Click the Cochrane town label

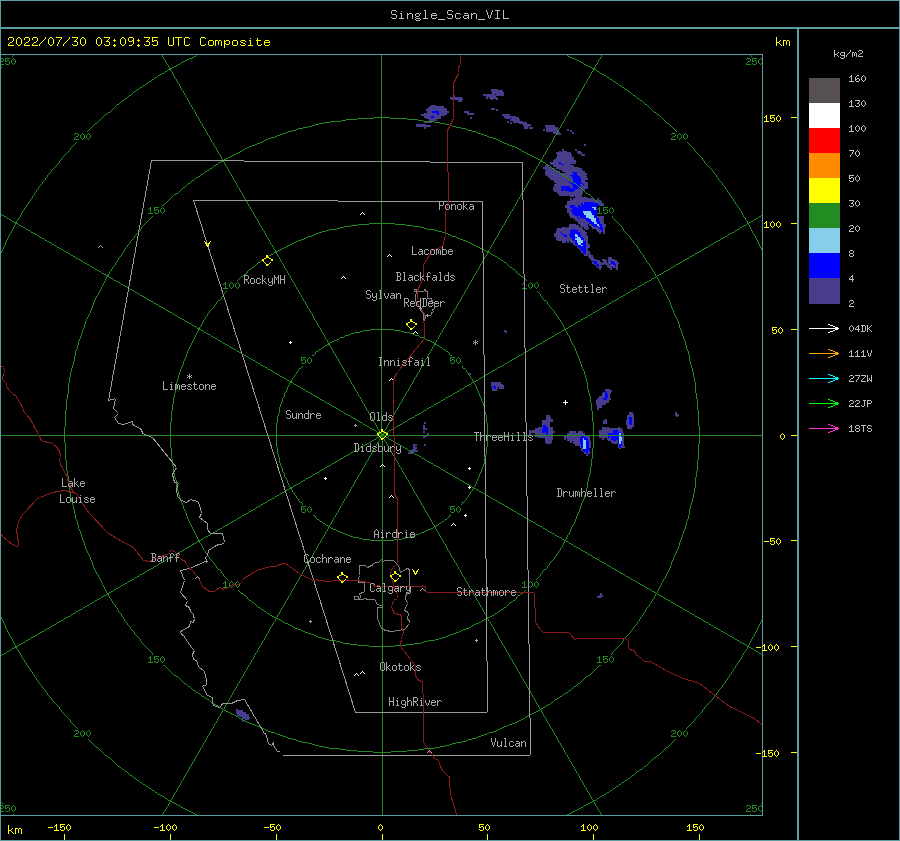coord(327,559)
